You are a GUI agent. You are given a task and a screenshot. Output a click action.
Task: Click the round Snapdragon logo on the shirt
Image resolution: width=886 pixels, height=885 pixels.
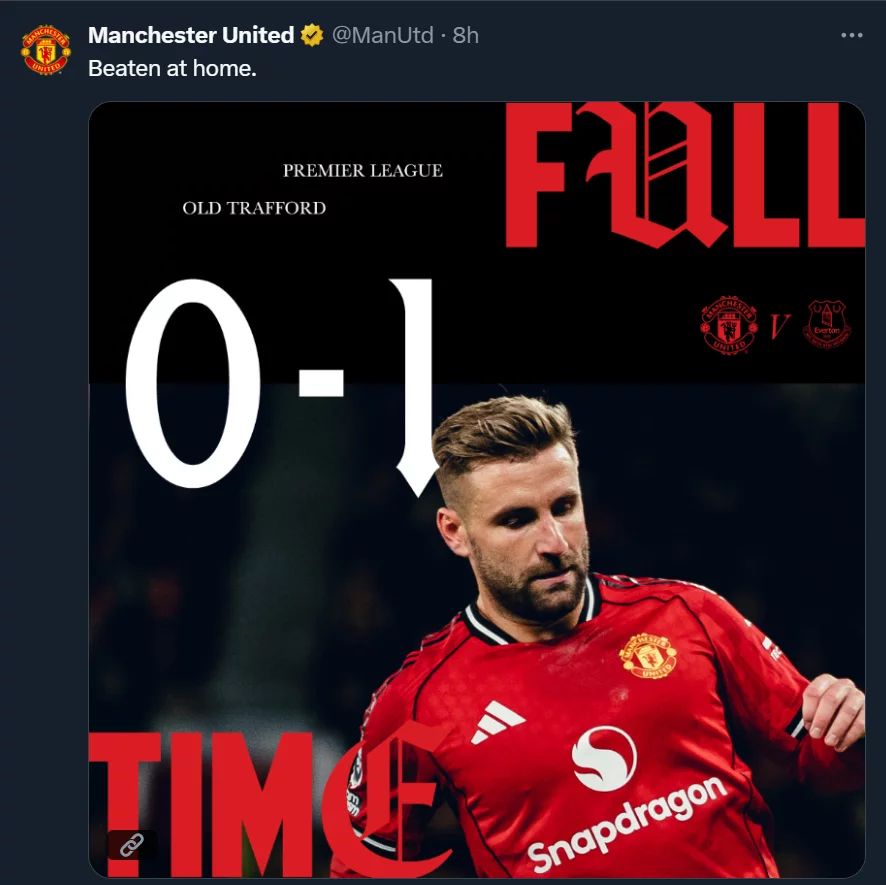click(604, 759)
